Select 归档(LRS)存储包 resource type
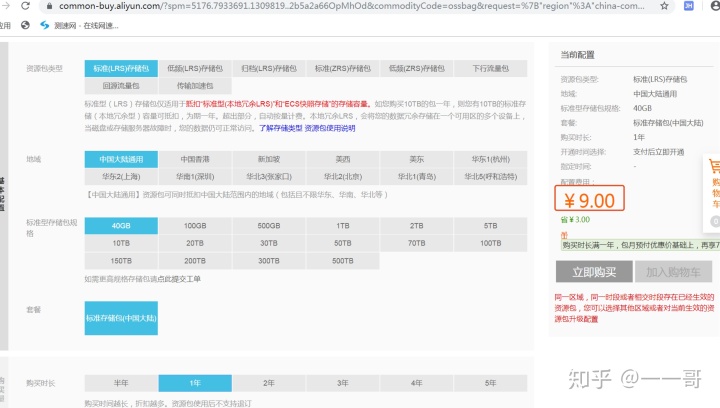The height and width of the screenshot is (408, 720). click(x=269, y=68)
